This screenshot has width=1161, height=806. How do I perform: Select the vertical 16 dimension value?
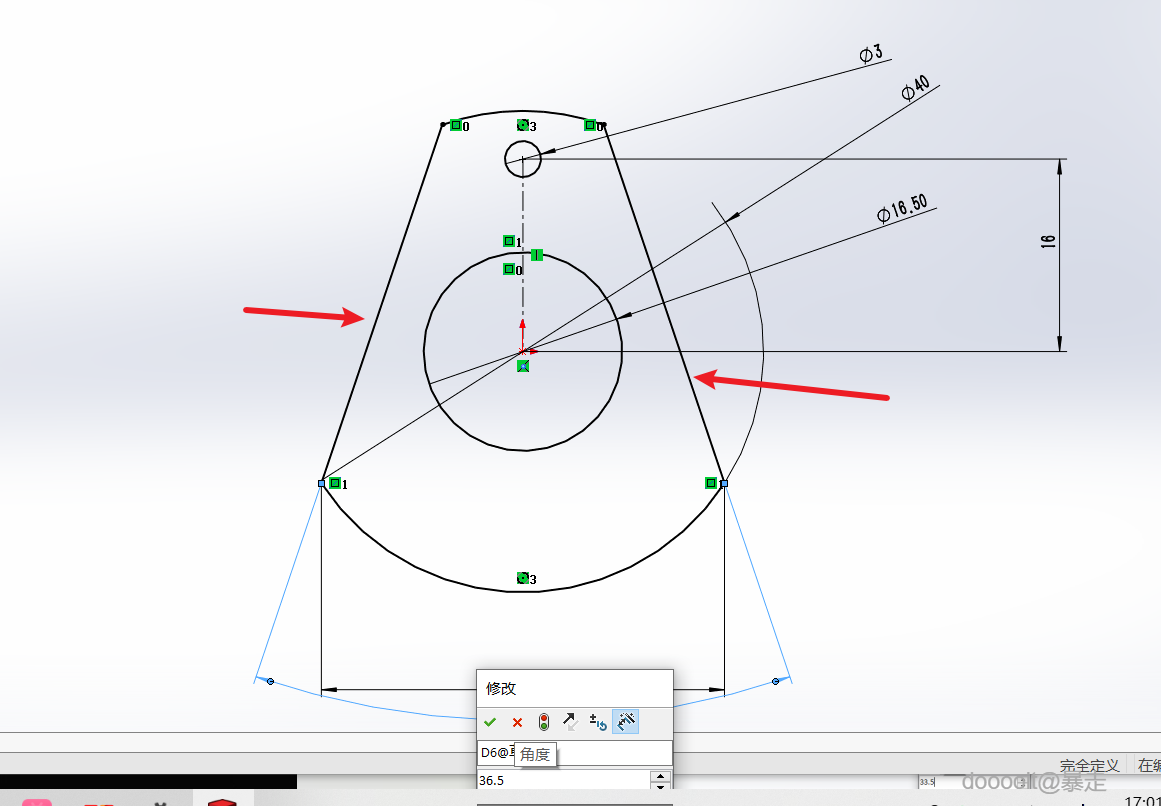pos(1048,241)
